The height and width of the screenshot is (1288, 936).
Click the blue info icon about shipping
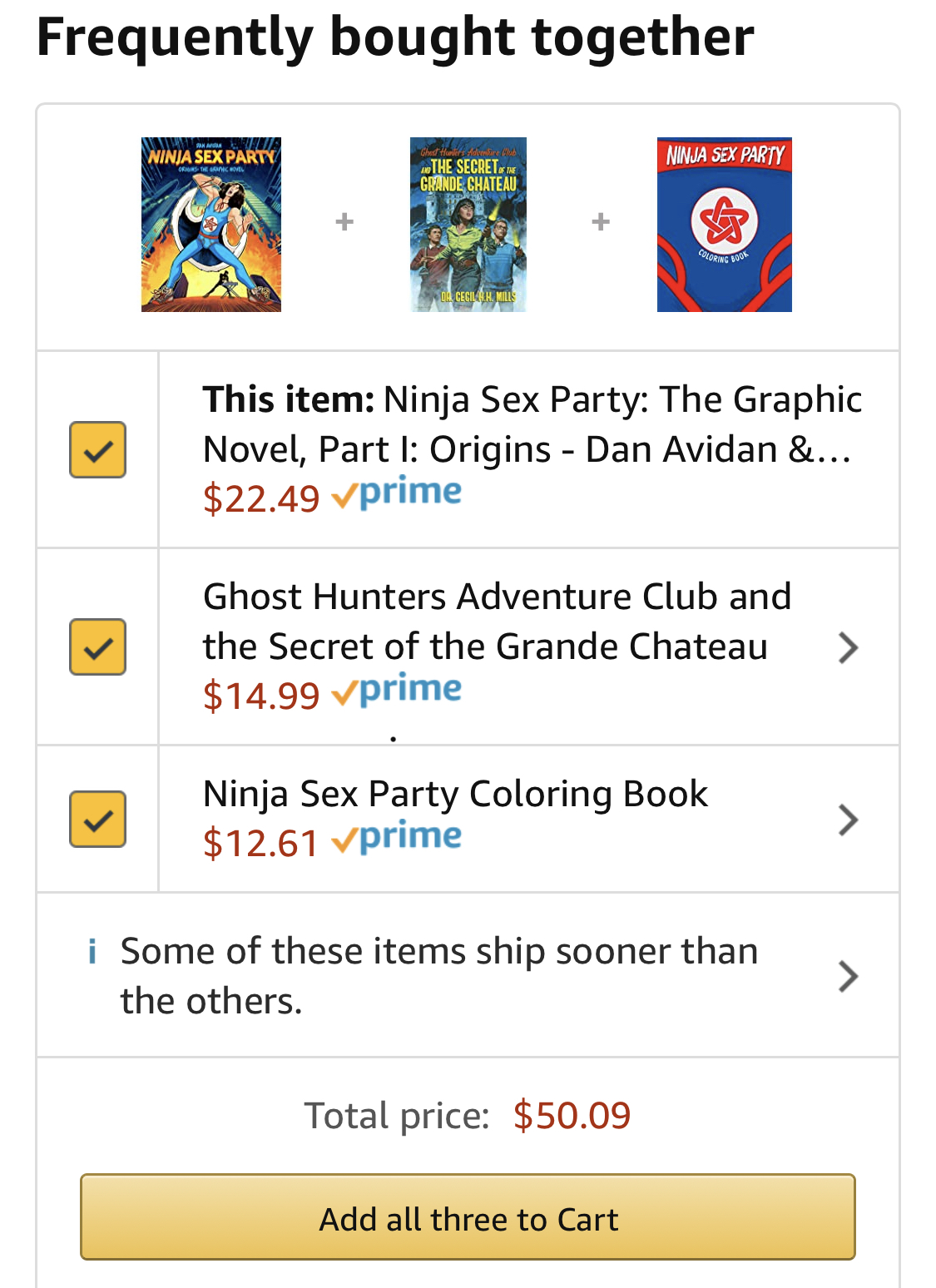[x=92, y=951]
